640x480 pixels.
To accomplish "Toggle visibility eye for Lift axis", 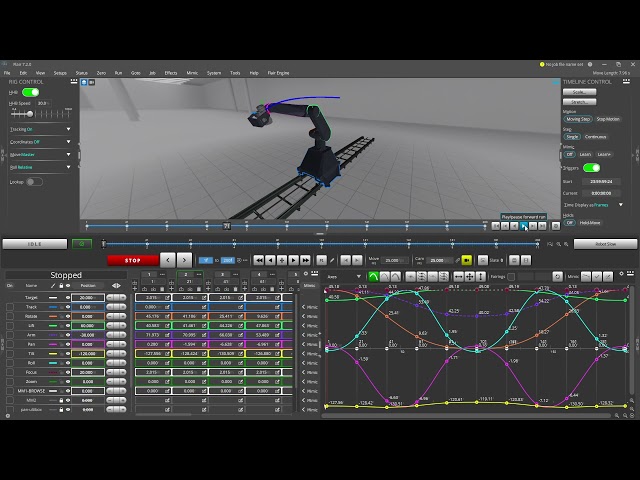I will point(68,326).
